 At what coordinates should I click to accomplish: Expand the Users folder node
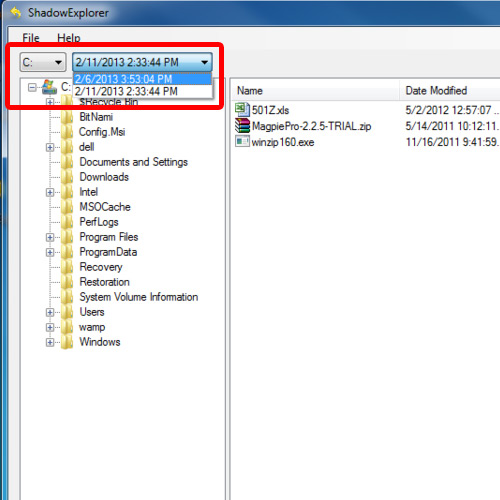tap(50, 312)
